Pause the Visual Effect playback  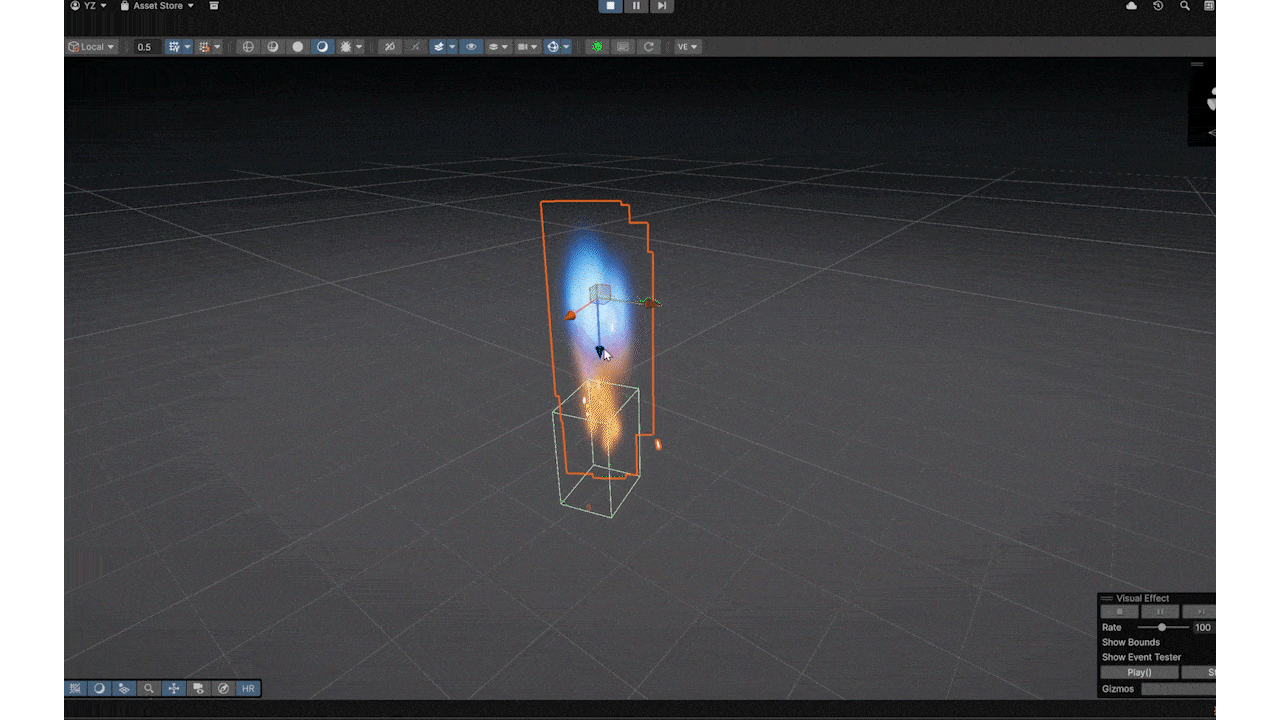1160,612
